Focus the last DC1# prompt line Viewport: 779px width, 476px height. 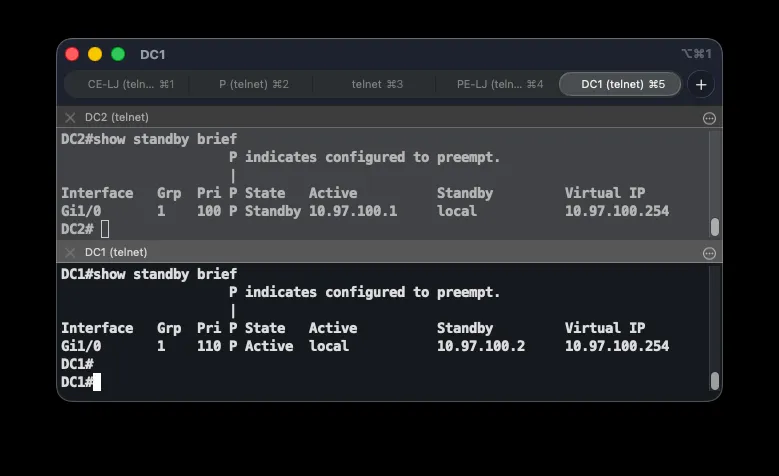81,382
